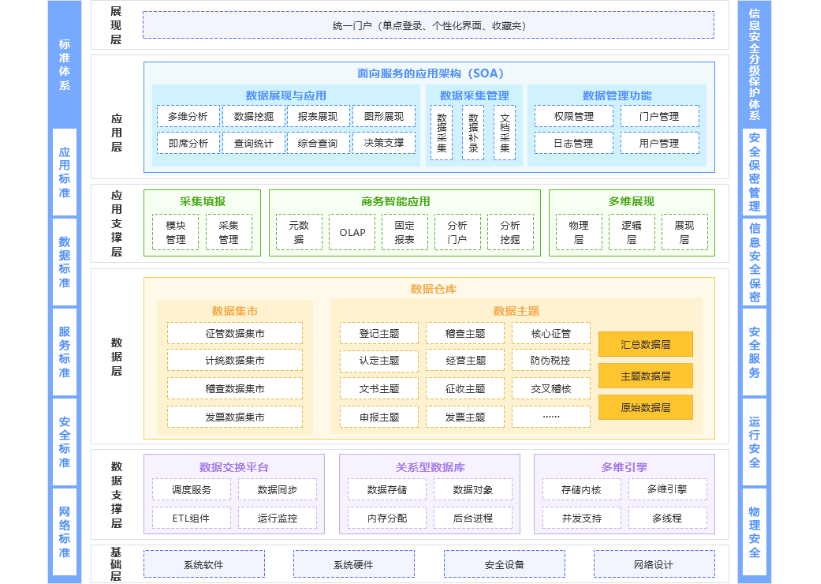Click the 统一门户 portal box

tap(428, 25)
